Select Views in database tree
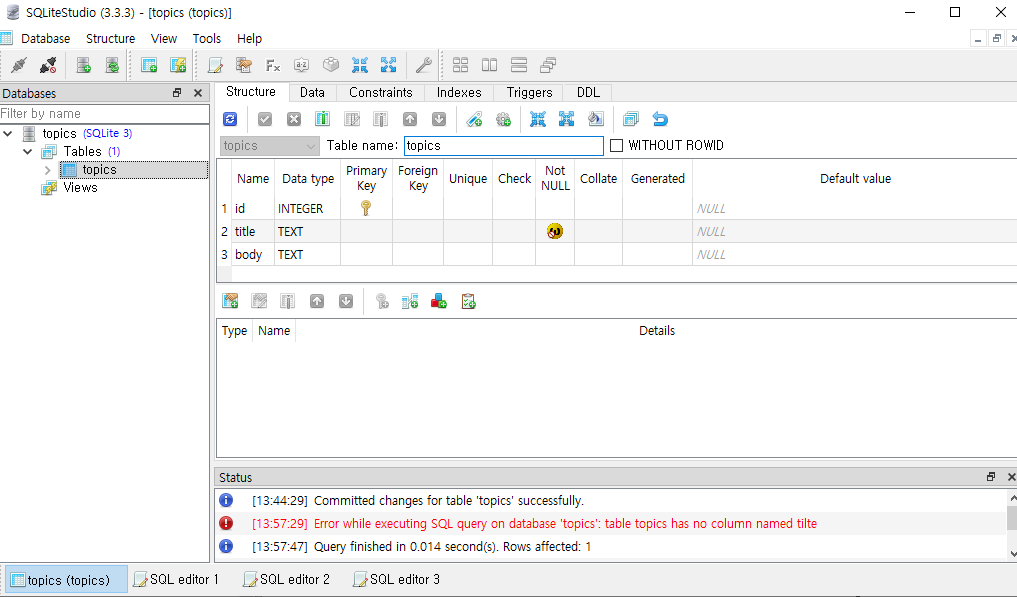 tap(80, 188)
